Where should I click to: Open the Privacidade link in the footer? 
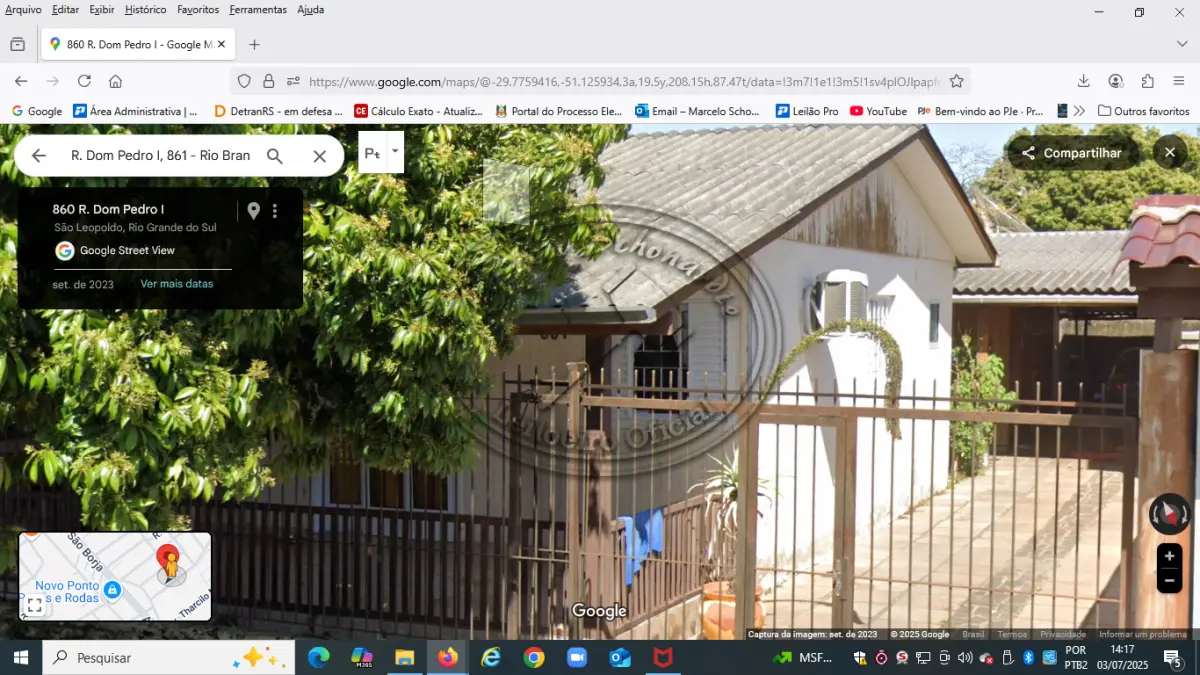(x=1063, y=634)
